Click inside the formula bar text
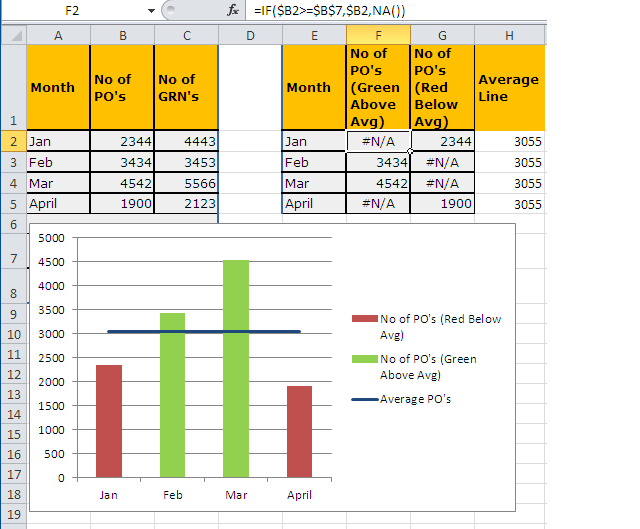This screenshot has width=640, height=529. pyautogui.click(x=400, y=10)
